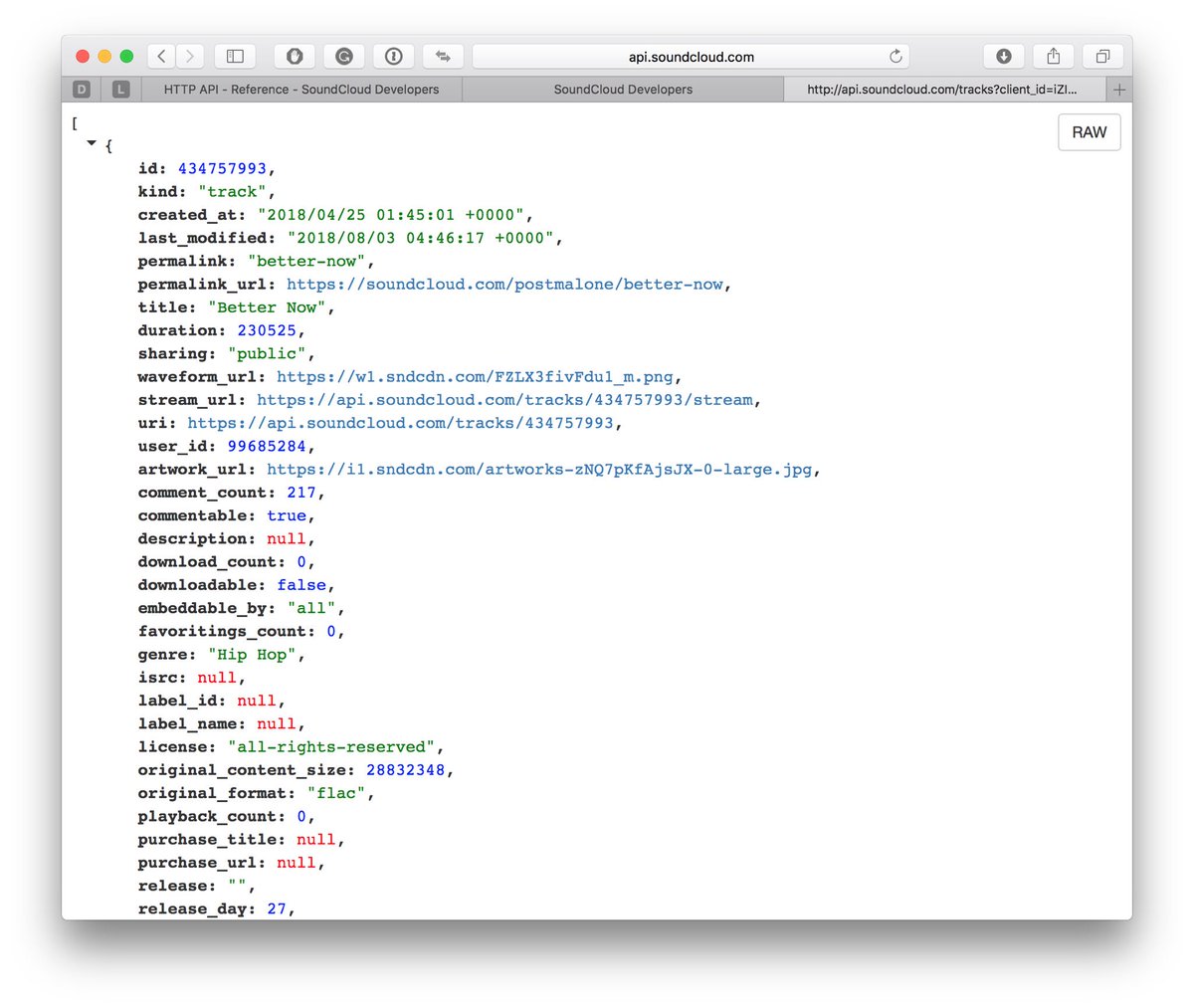The width and height of the screenshot is (1194, 1008).
Task: Go back with the Safari back arrow
Action: point(161,57)
